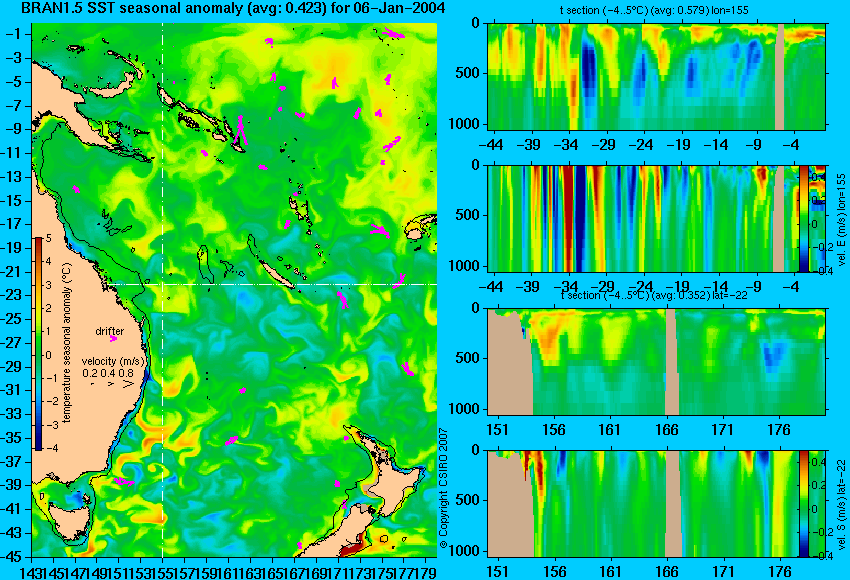Click the 'velocity (m/s)' legend label
The height and width of the screenshot is (580, 850).
click(114, 361)
